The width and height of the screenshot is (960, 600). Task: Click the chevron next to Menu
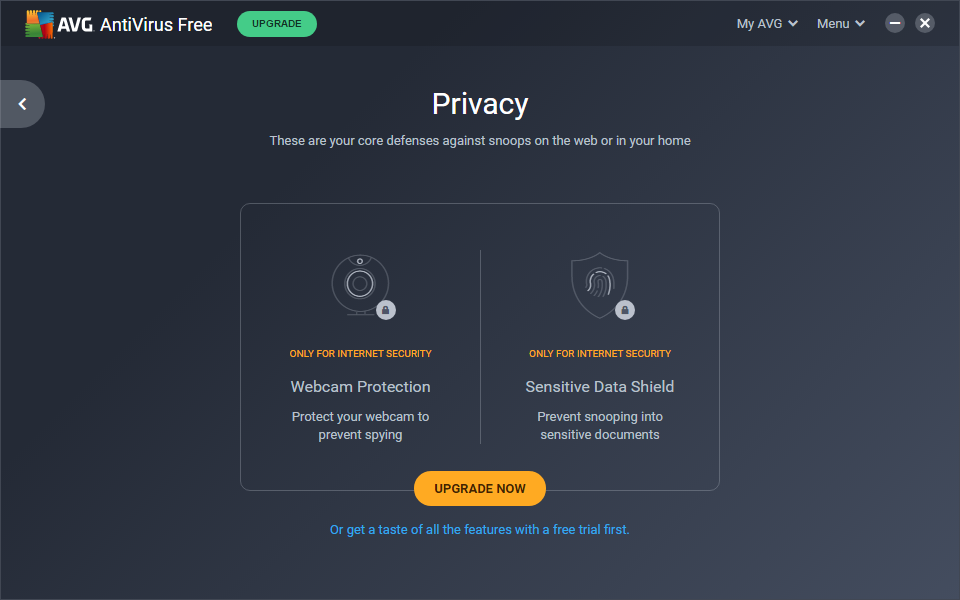click(x=860, y=24)
